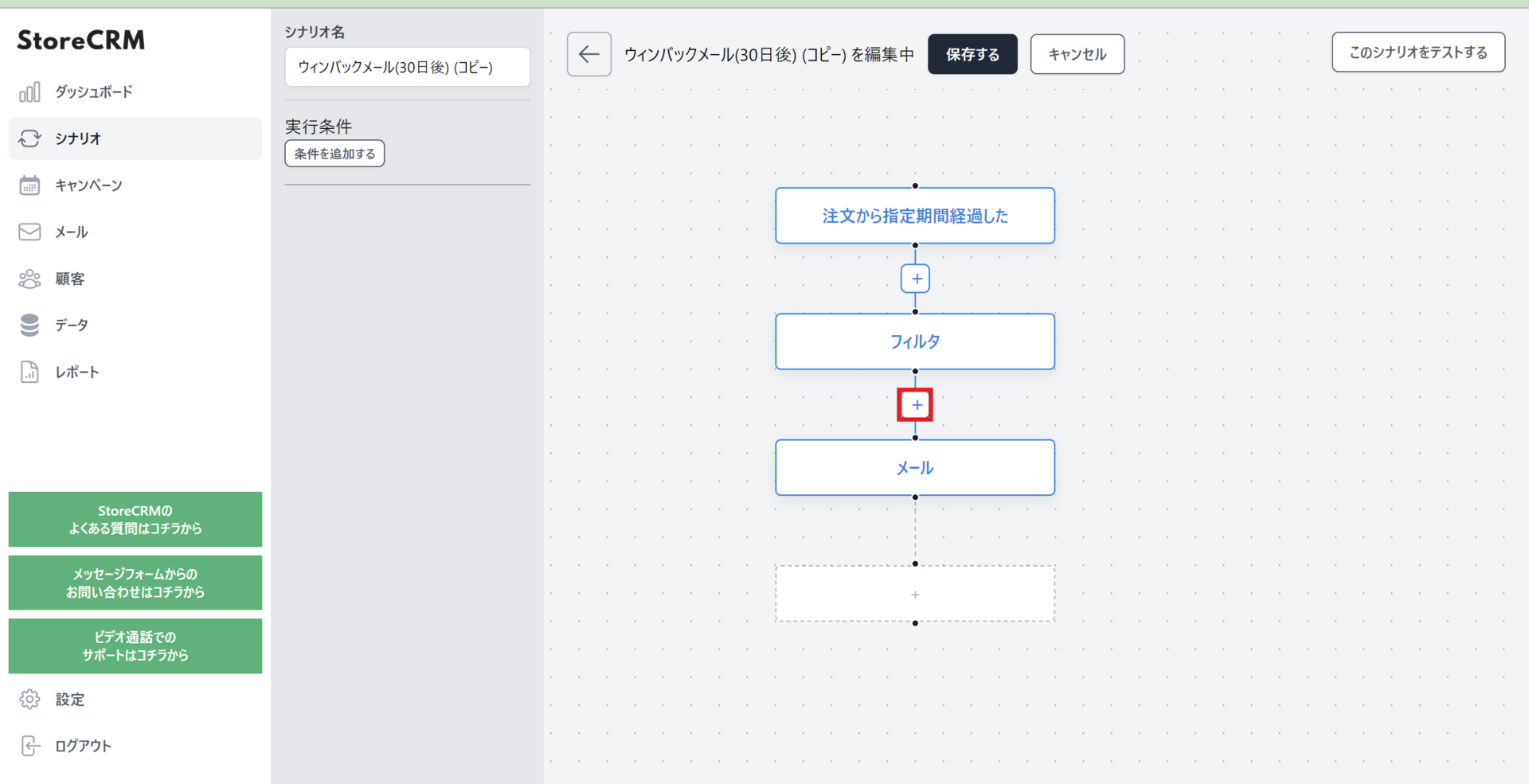Screen dimensions: 1529x784
Task: Click 保存する button
Action: pyautogui.click(x=972, y=54)
